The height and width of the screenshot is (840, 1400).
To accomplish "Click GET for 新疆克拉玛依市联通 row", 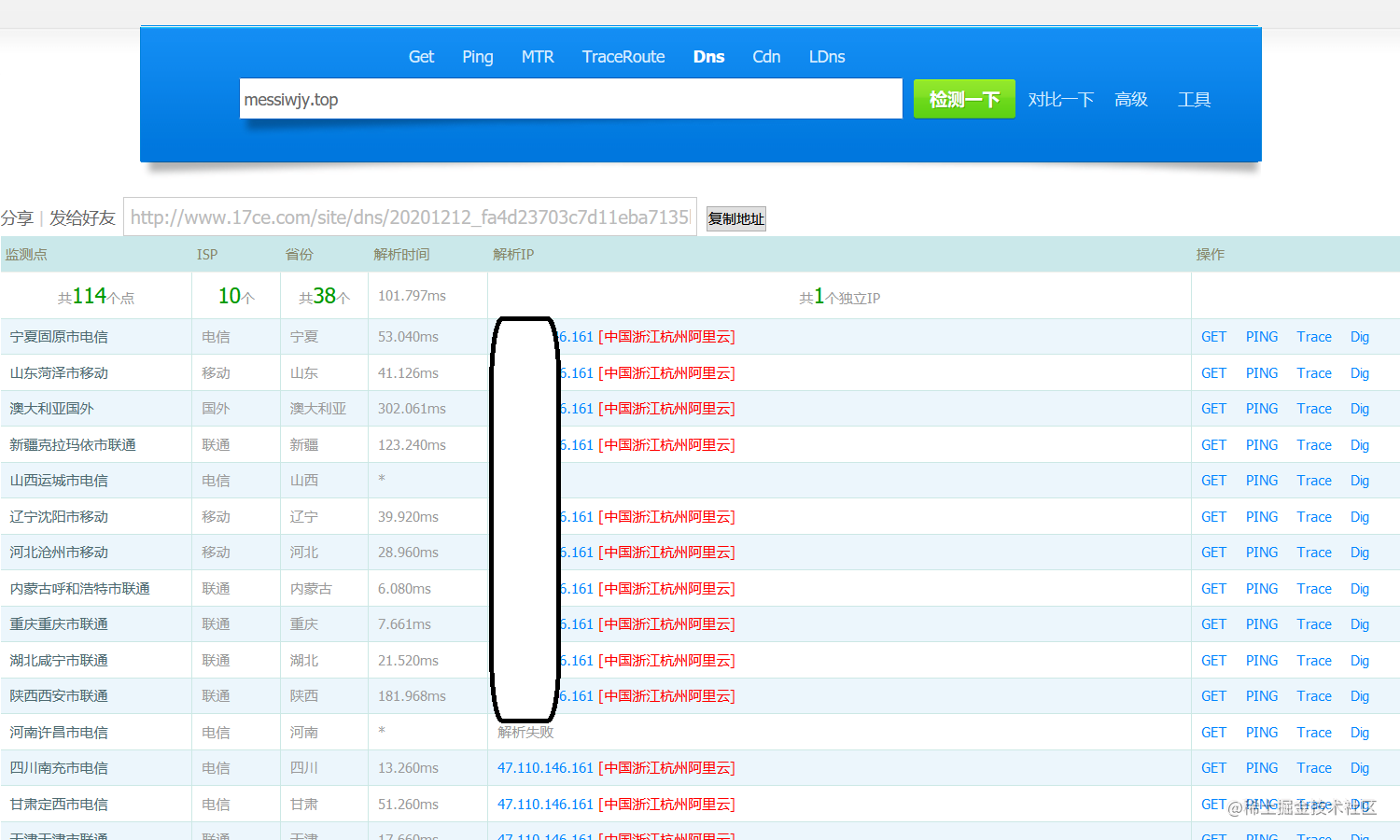I will tap(1213, 445).
